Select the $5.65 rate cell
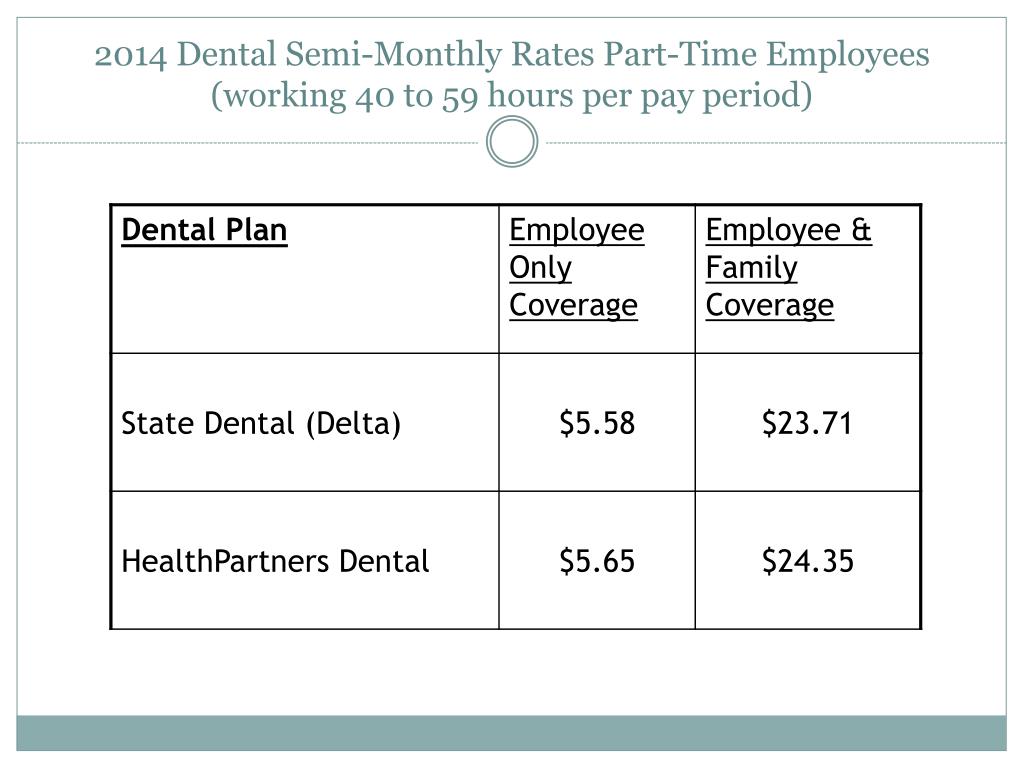1024x768 pixels. (x=597, y=561)
